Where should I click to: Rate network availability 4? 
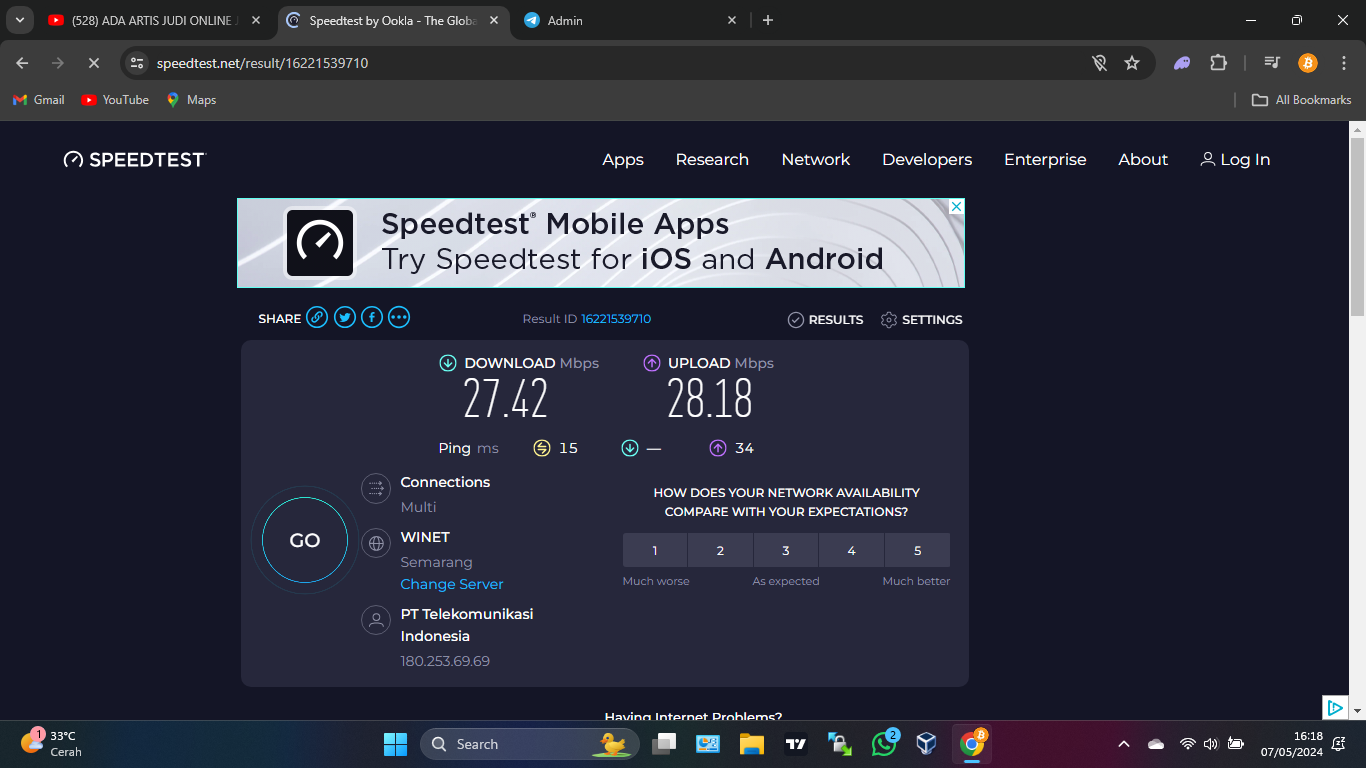pyautogui.click(x=851, y=550)
